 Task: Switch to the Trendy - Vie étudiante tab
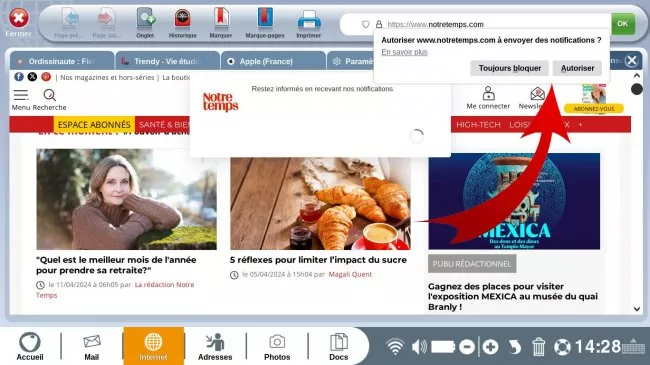tap(167, 61)
